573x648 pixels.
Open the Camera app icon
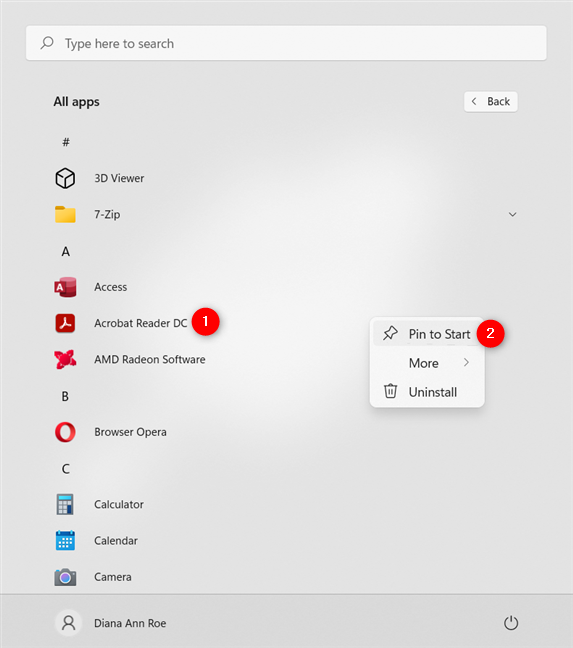pos(65,577)
